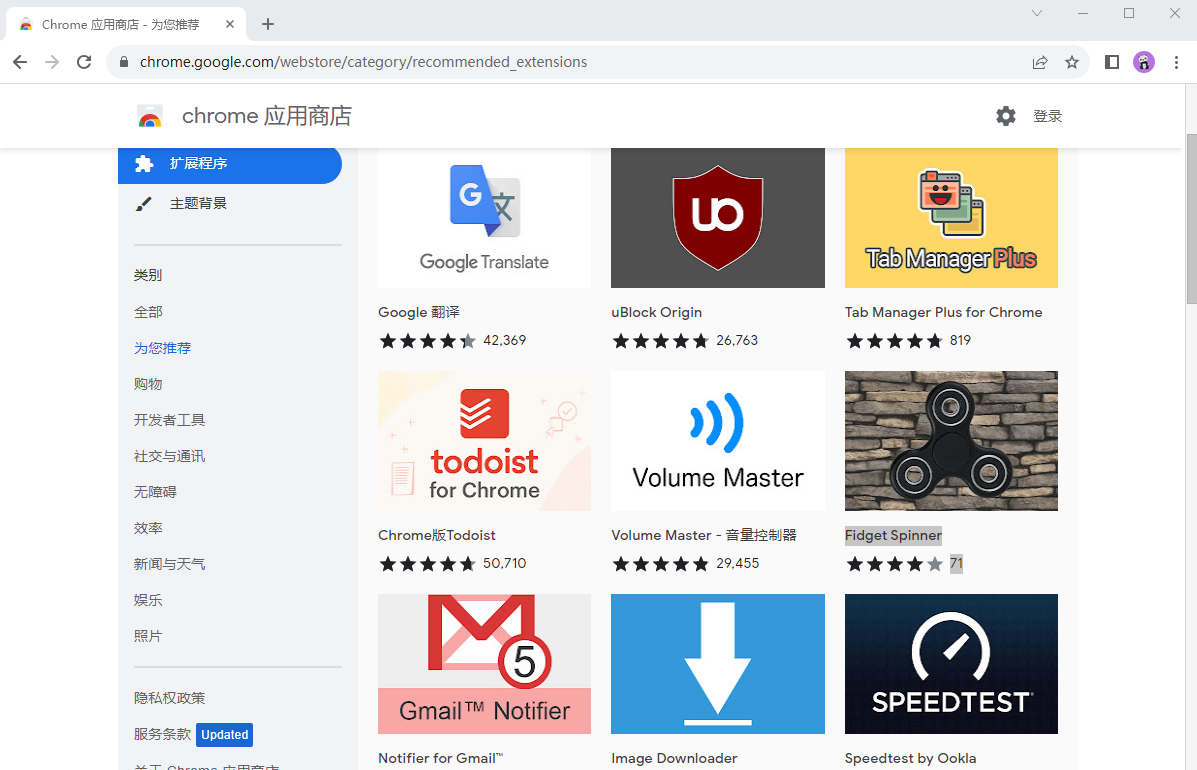Go back to previous page
Viewport: 1197px width, 770px height.
[20, 62]
